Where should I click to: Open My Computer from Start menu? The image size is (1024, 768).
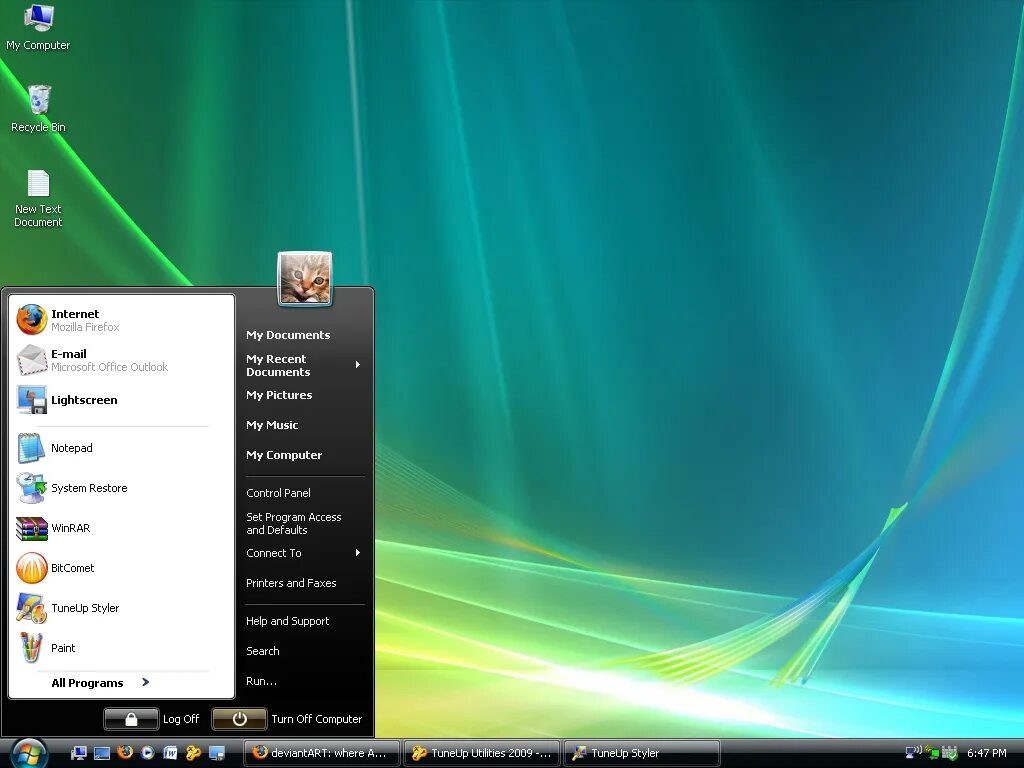tap(284, 455)
